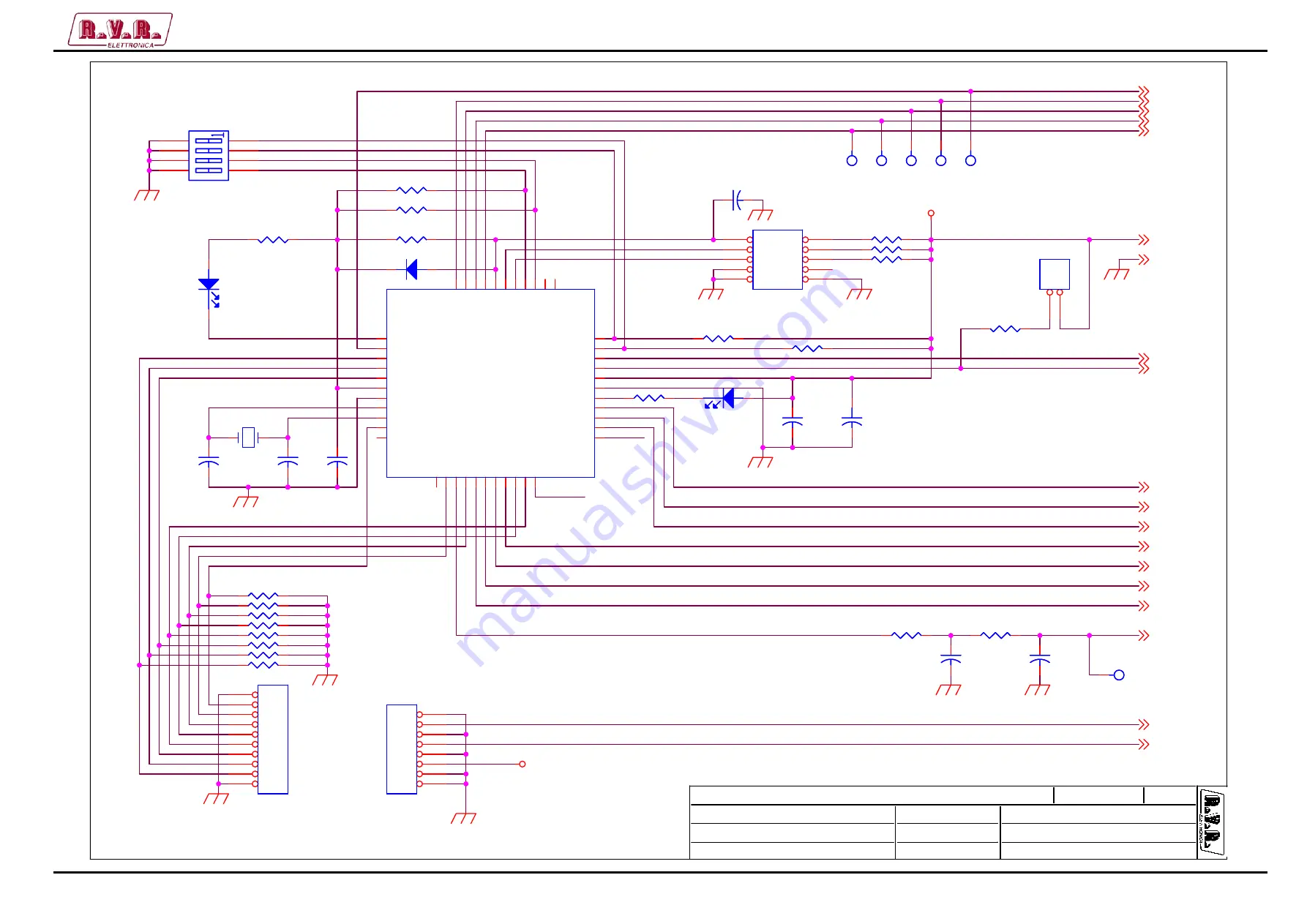1307x924 pixels.
Task: Select the ground symbol beneath the ten-pin connector
Action: coord(216,798)
